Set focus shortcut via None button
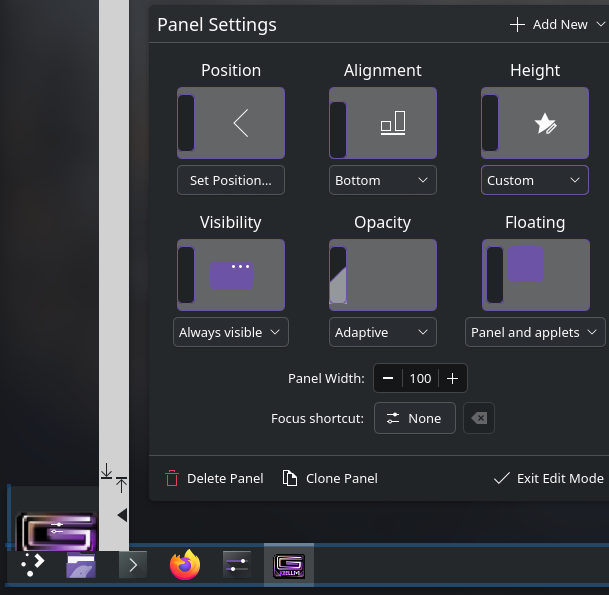 point(414,418)
